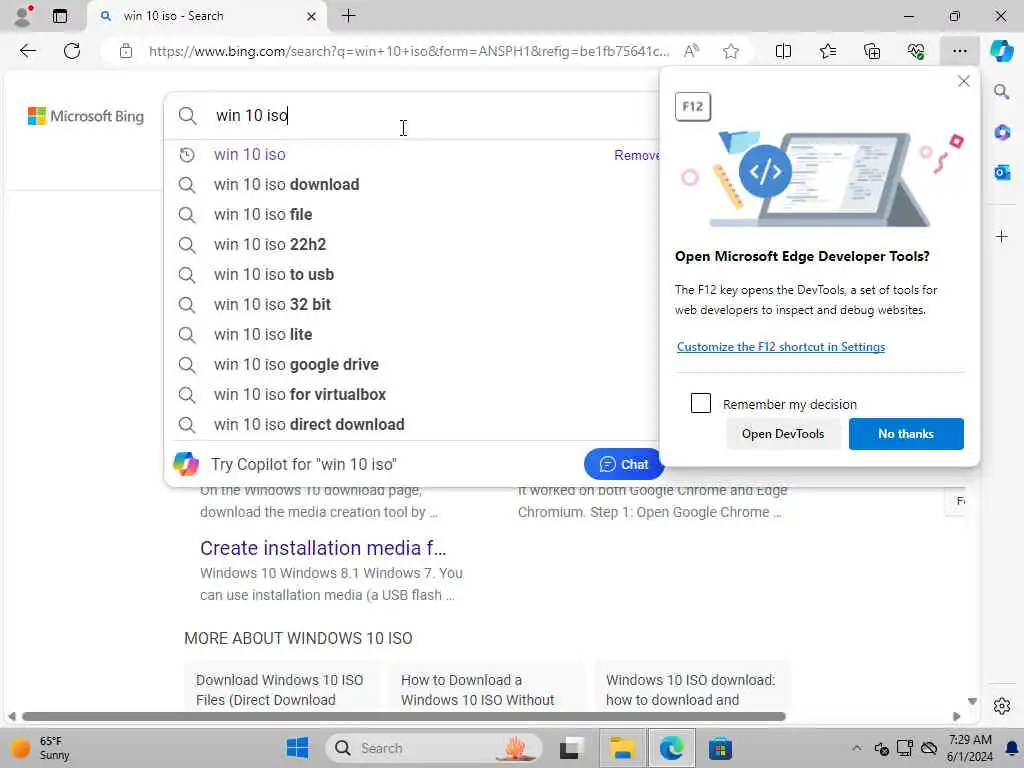The width and height of the screenshot is (1024, 768).
Task: Open Copilot sidebar icon
Action: click(x=1001, y=51)
